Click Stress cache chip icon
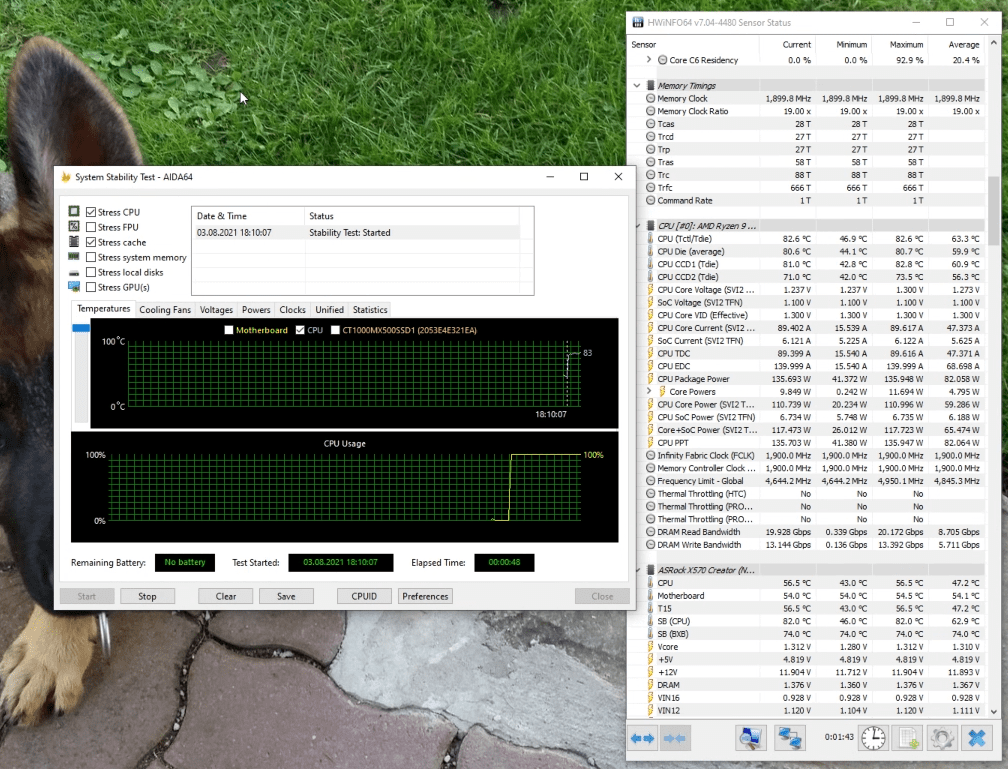 click(74, 242)
